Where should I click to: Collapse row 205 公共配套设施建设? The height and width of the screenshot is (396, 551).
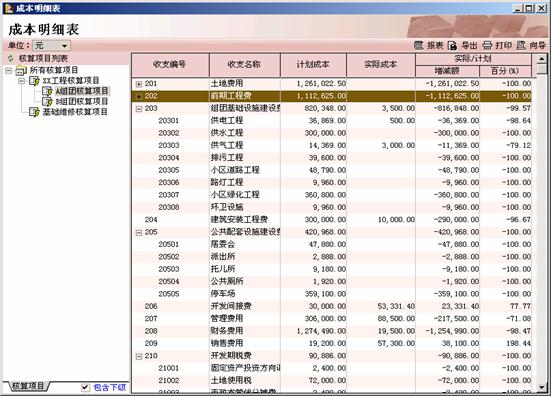[139, 233]
